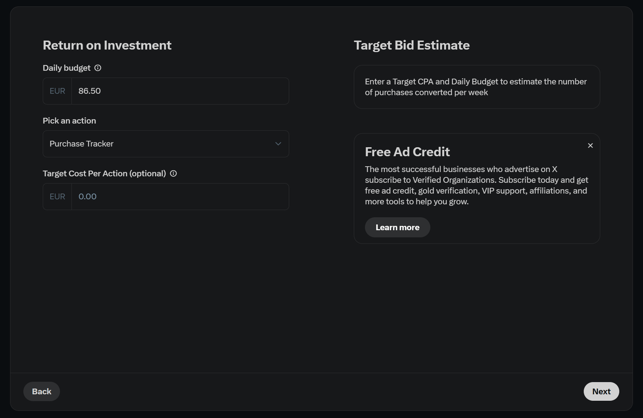Click the Free Ad Credit title
Image resolution: width=643 pixels, height=418 pixels.
pos(407,152)
